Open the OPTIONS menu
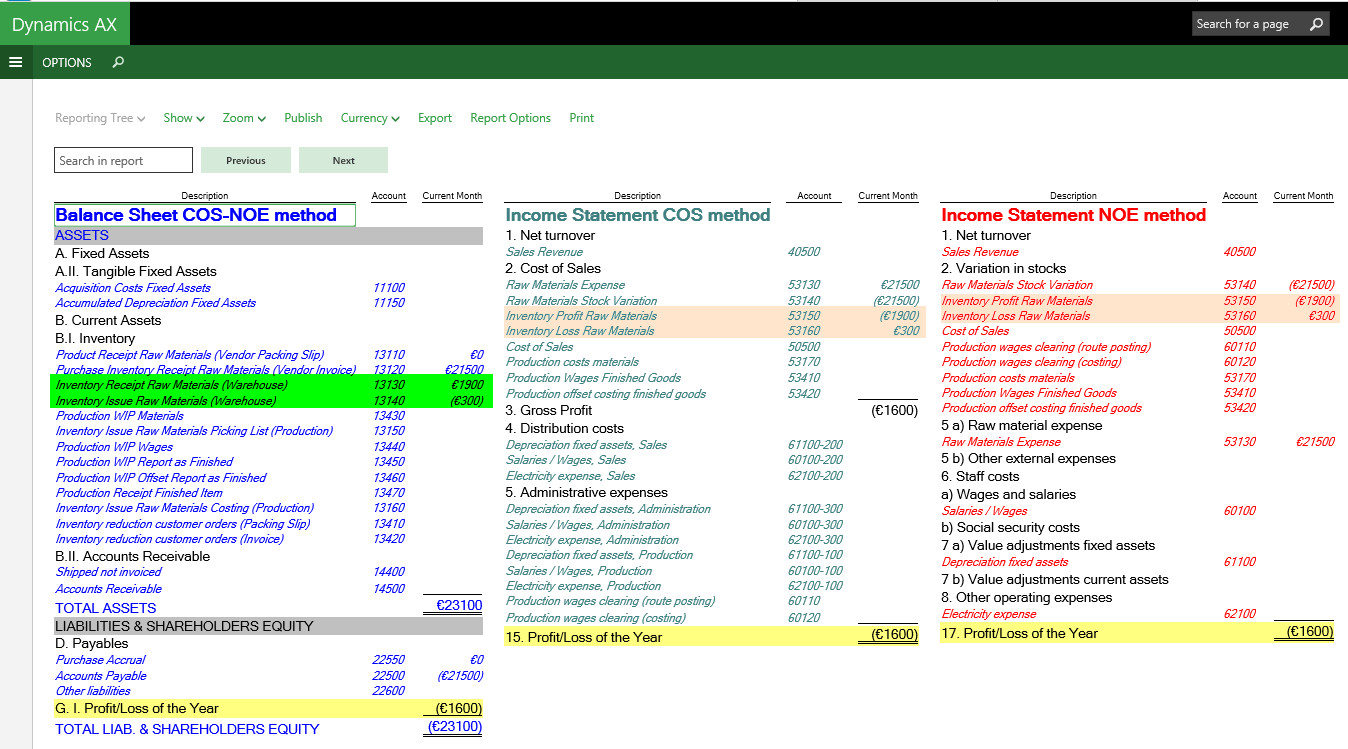The height and width of the screenshot is (749, 1348). tap(66, 62)
